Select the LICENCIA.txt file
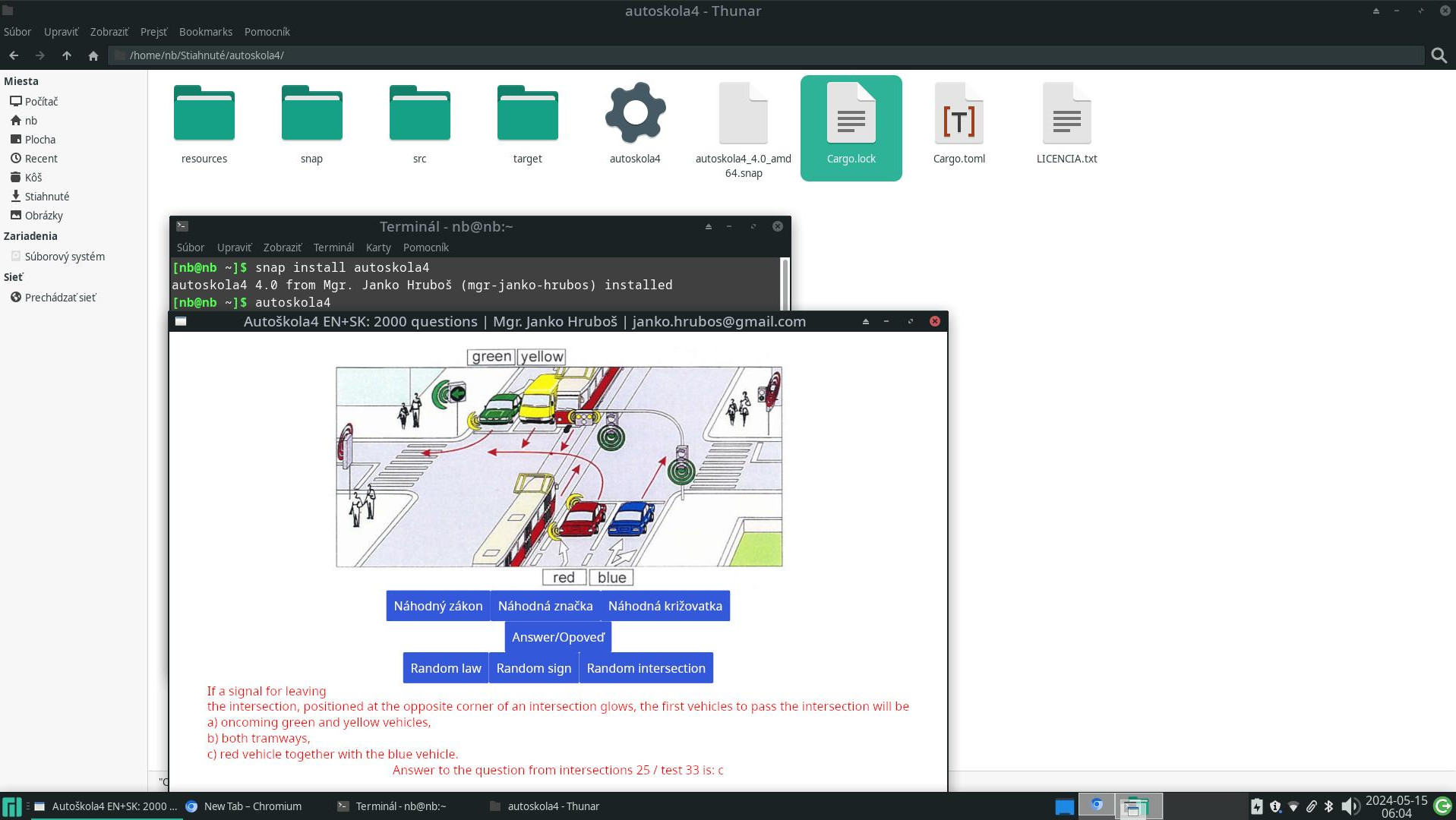This screenshot has height=820, width=1456. [1066, 115]
